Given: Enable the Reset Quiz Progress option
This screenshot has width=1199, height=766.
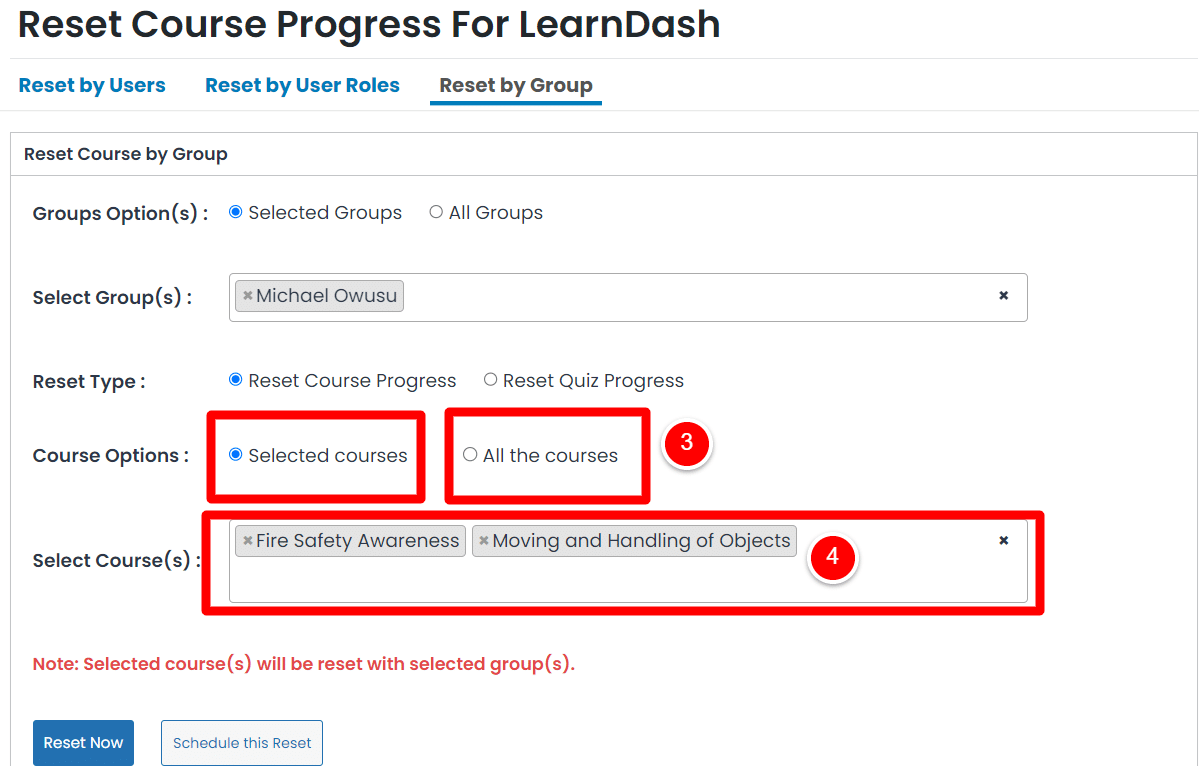Looking at the screenshot, I should tap(490, 379).
